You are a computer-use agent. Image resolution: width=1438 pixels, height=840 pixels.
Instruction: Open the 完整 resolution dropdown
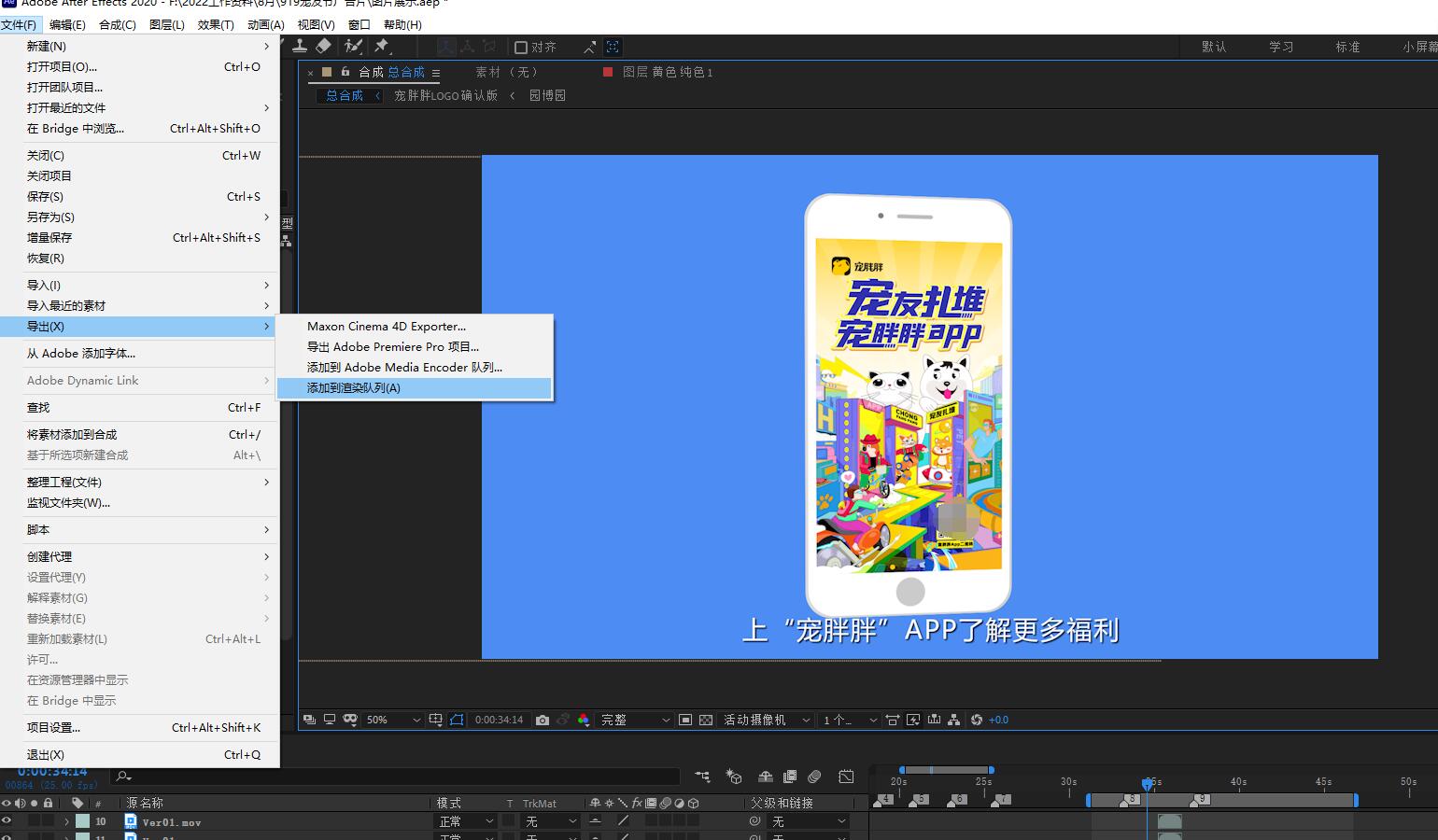pos(636,720)
